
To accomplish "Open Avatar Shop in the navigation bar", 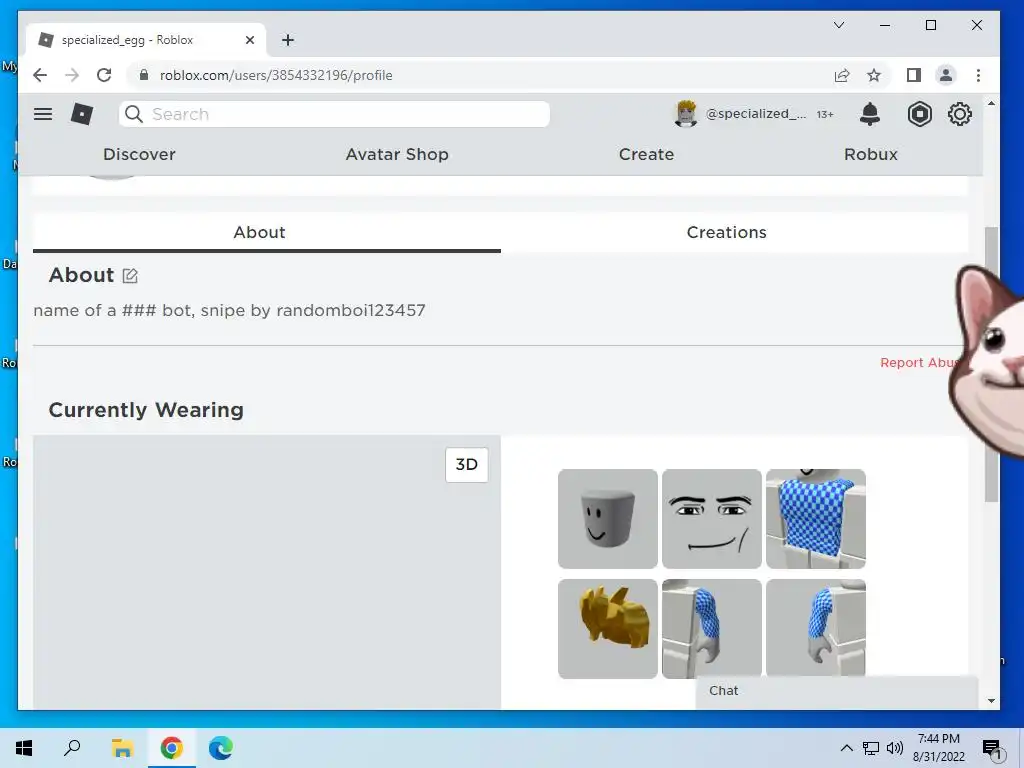I will point(397,155).
